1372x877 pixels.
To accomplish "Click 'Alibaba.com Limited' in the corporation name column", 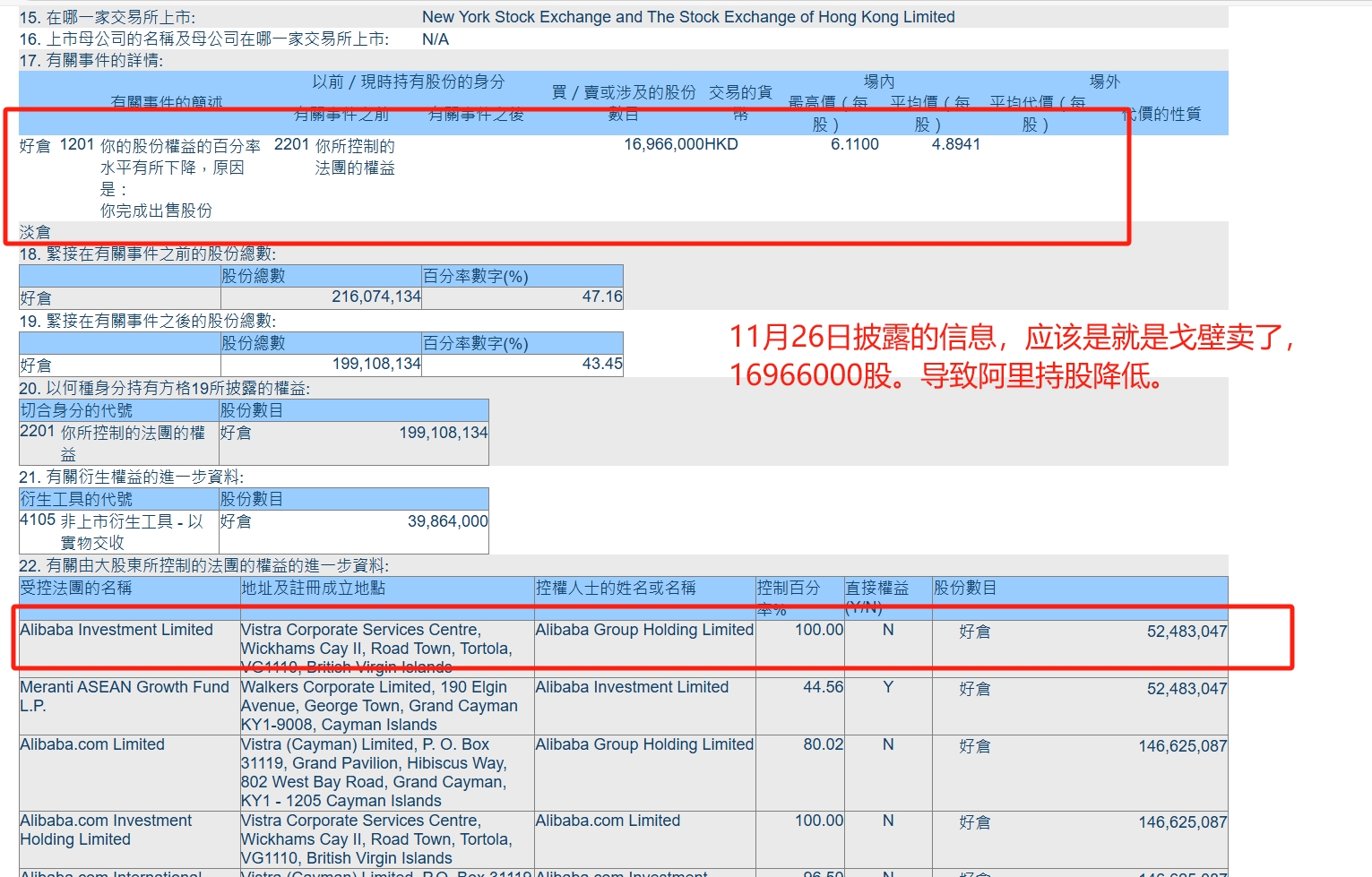I will pyautogui.click(x=92, y=744).
